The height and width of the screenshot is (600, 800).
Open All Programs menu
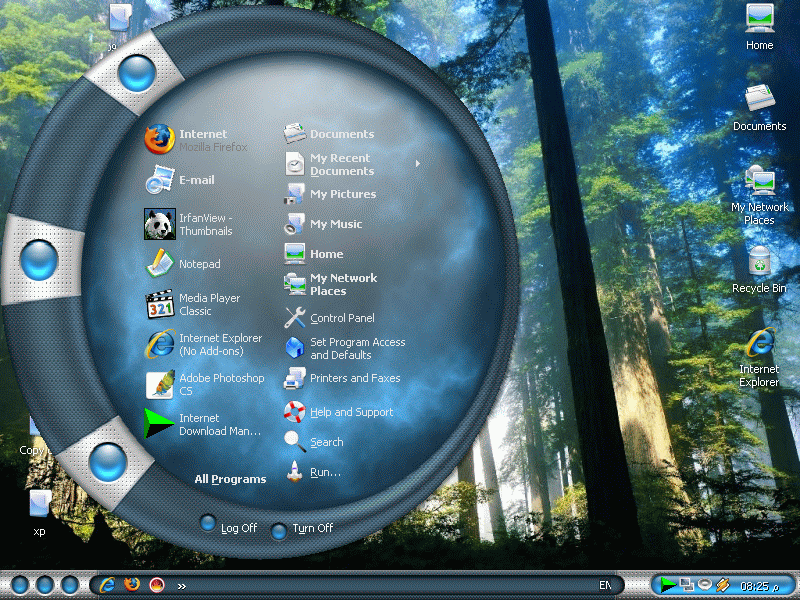[x=228, y=478]
